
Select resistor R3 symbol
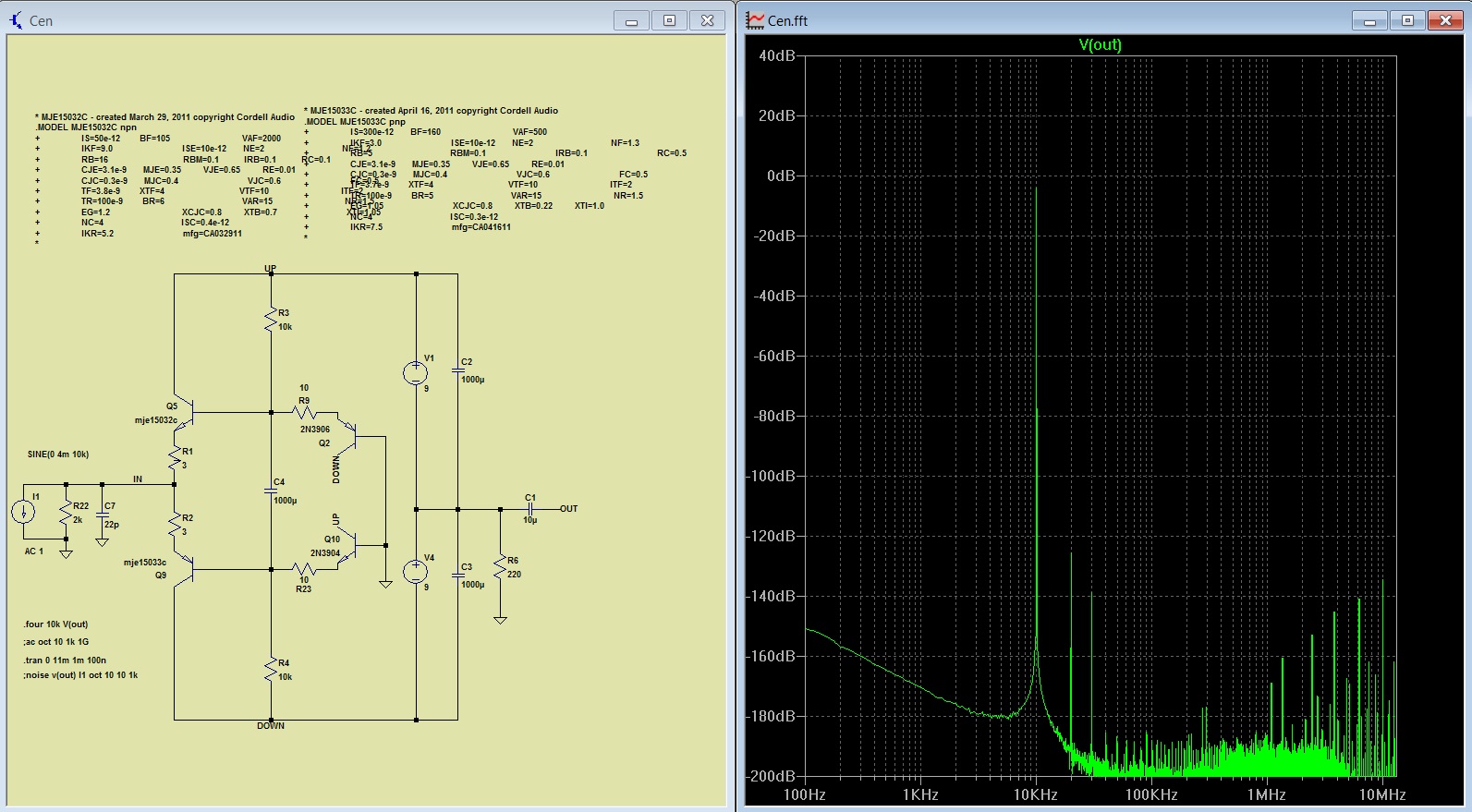271,321
